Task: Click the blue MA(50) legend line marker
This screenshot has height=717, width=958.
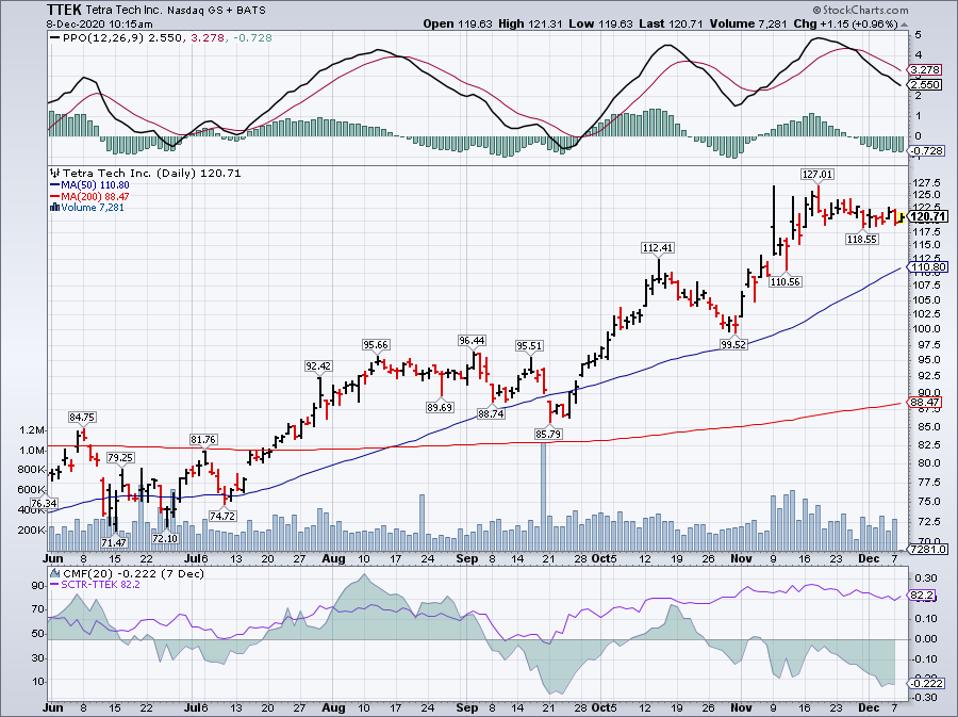Action: click(x=55, y=184)
